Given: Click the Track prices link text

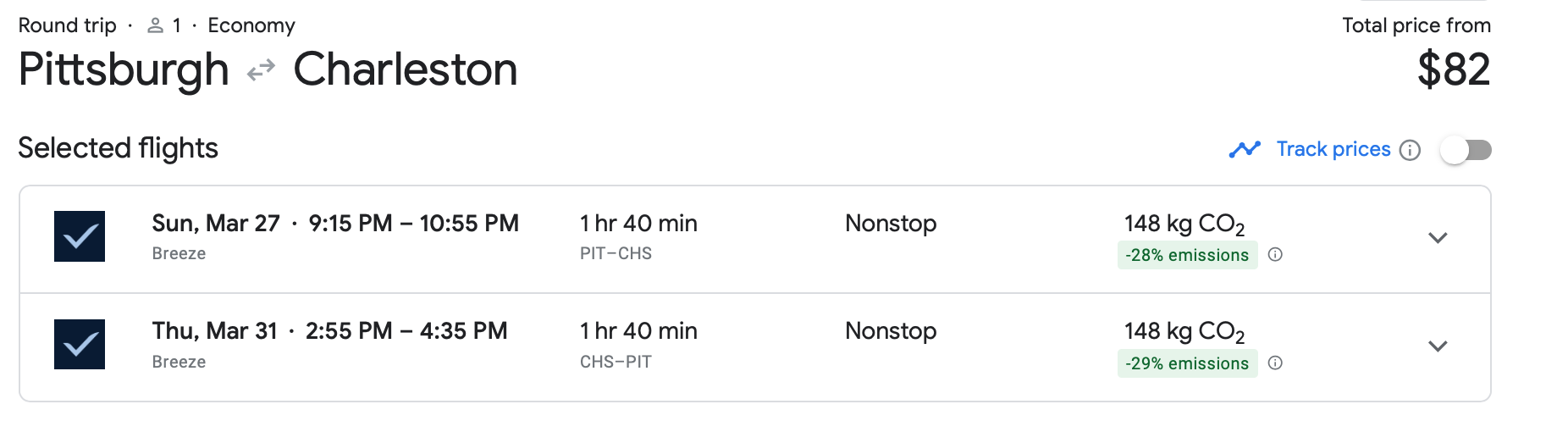Looking at the screenshot, I should click(x=1333, y=150).
